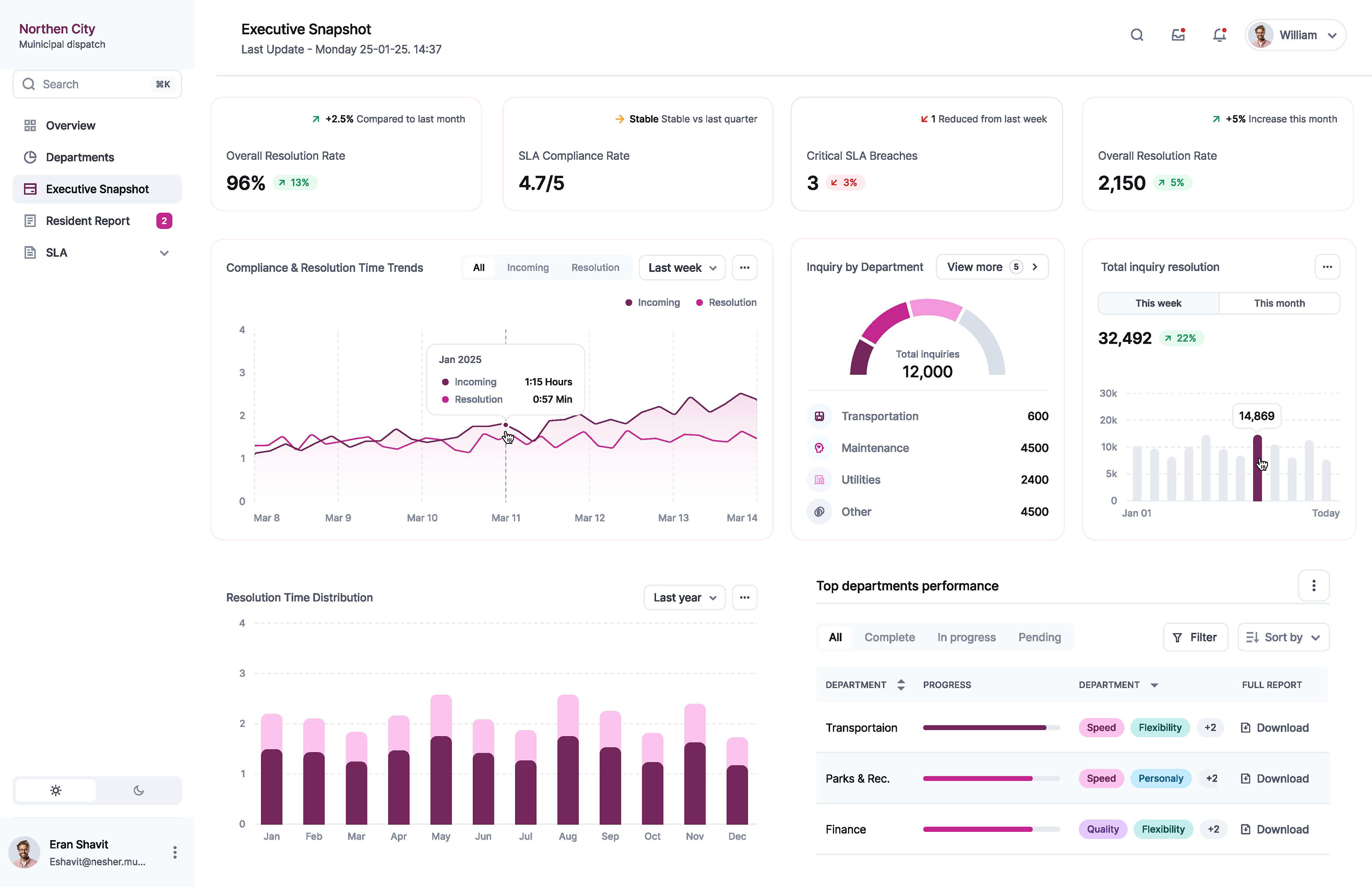Open vertical dots menu beside Eran Shavit

pyautogui.click(x=174, y=852)
